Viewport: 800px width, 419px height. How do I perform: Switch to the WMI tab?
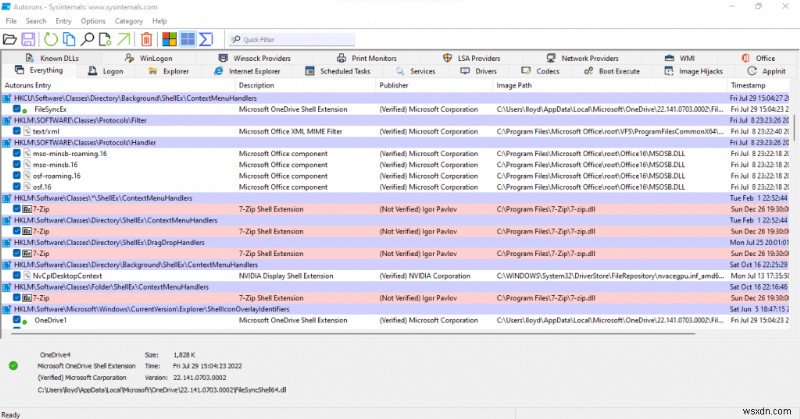pos(680,58)
